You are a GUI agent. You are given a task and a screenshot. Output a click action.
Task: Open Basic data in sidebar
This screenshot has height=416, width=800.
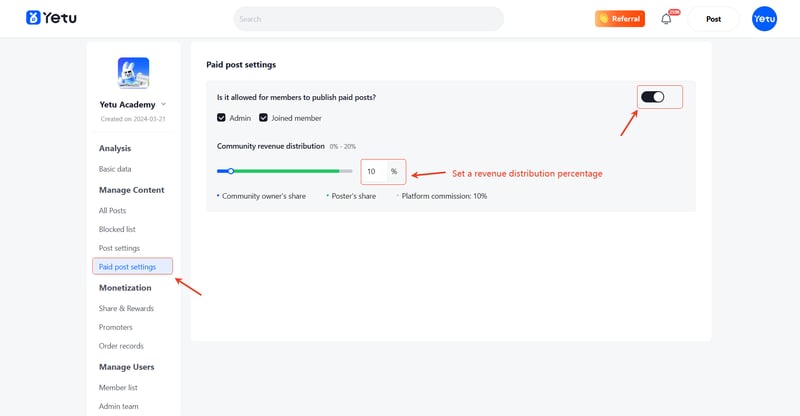click(115, 169)
